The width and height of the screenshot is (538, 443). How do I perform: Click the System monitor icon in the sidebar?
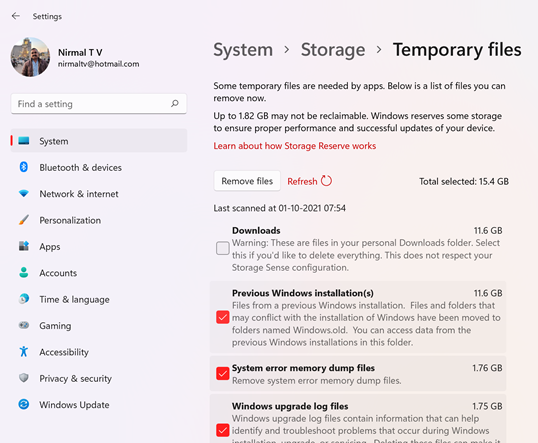click(x=24, y=141)
